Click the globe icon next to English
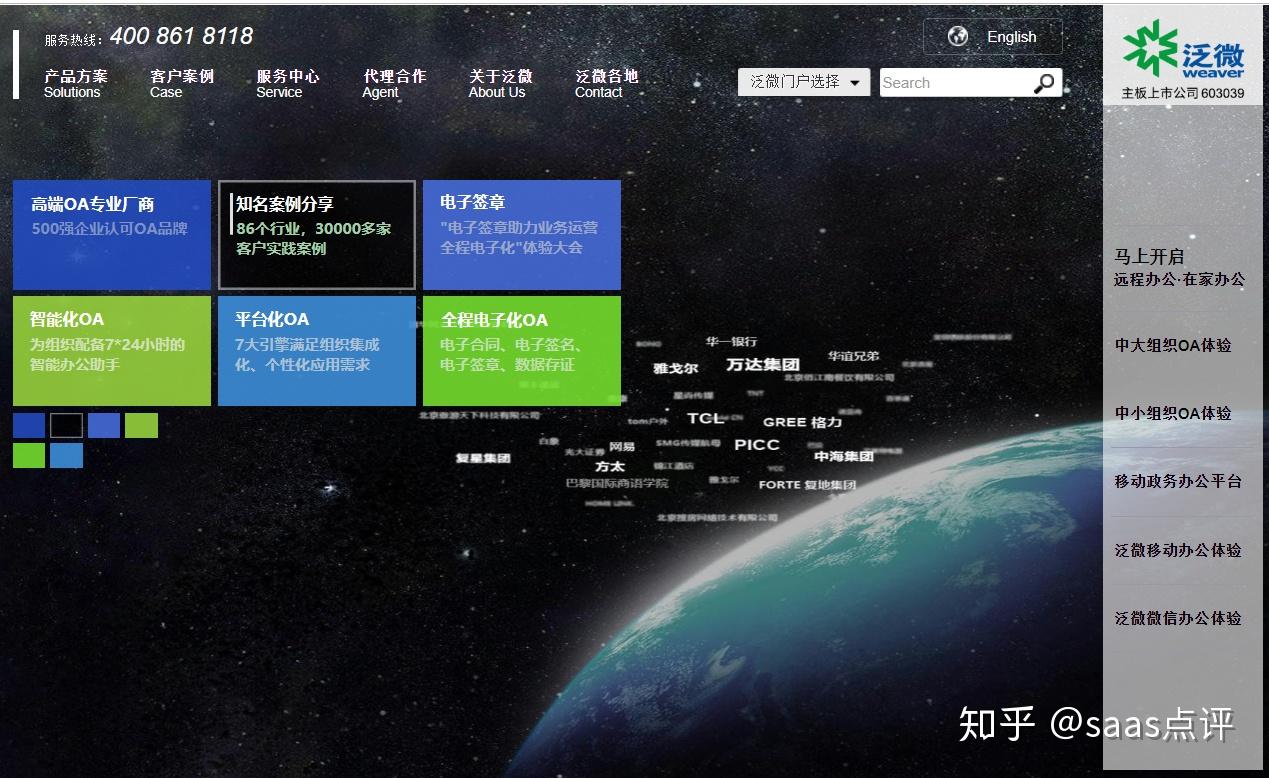This screenshot has height=778, width=1269. tap(958, 37)
